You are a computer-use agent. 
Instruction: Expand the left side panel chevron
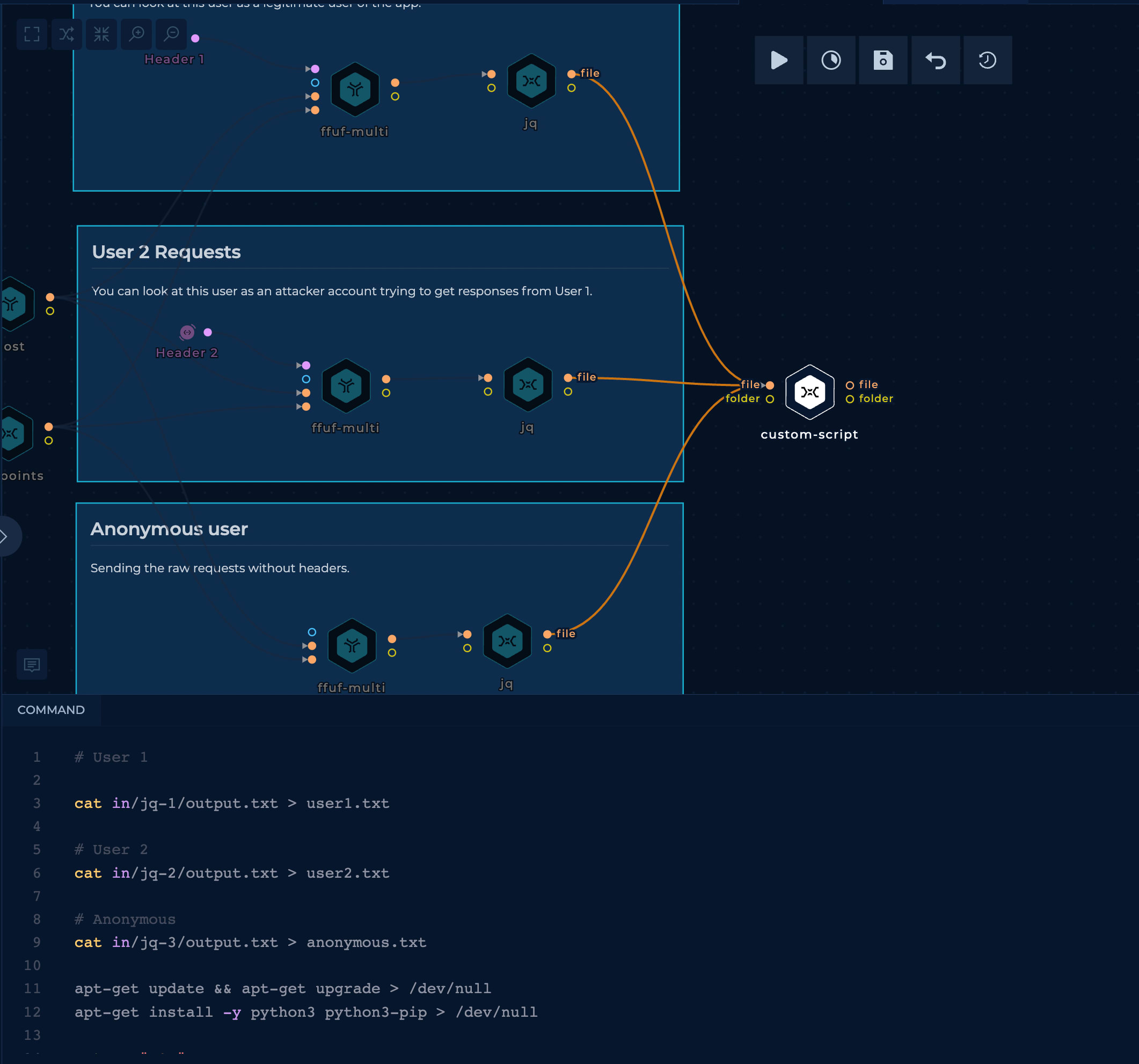(6, 536)
